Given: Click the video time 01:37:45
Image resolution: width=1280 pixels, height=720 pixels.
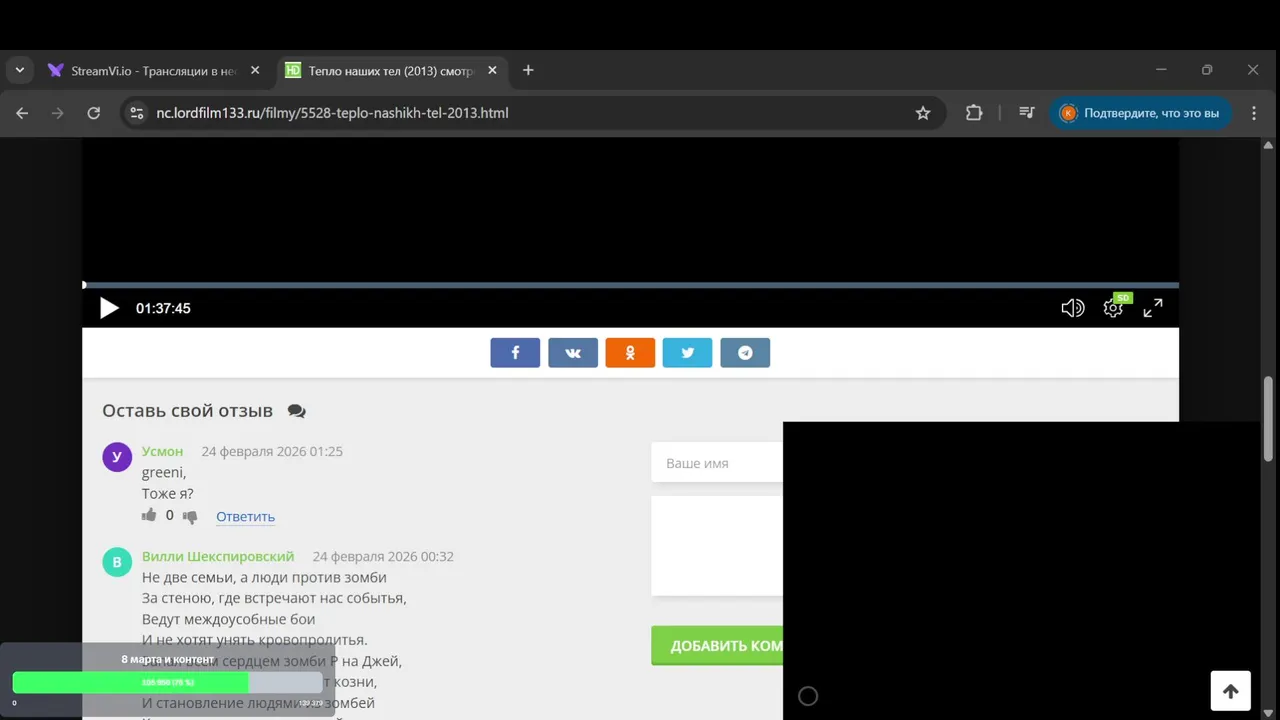Looking at the screenshot, I should point(163,308).
